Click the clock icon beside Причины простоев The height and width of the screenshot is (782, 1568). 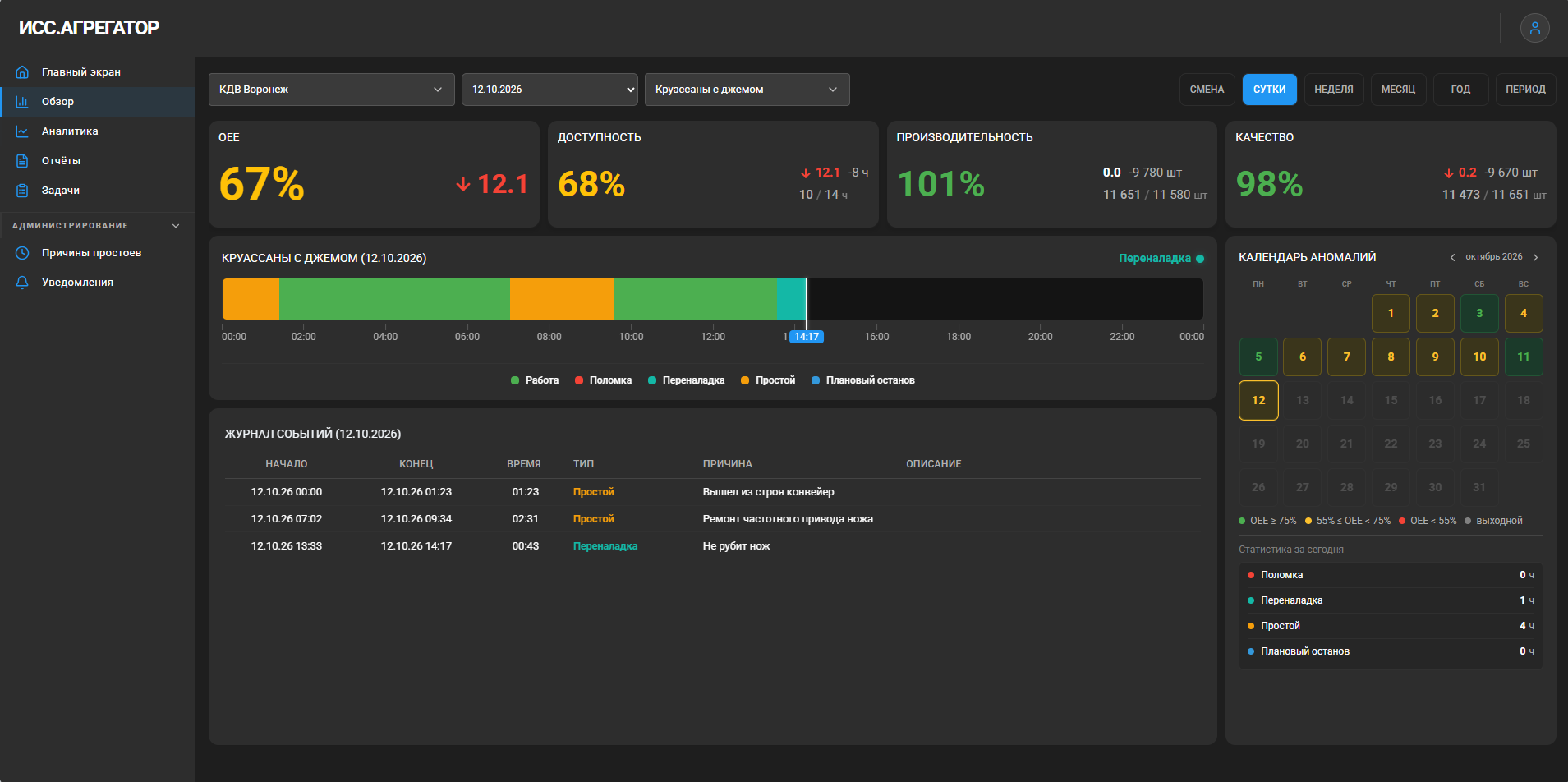(x=22, y=253)
